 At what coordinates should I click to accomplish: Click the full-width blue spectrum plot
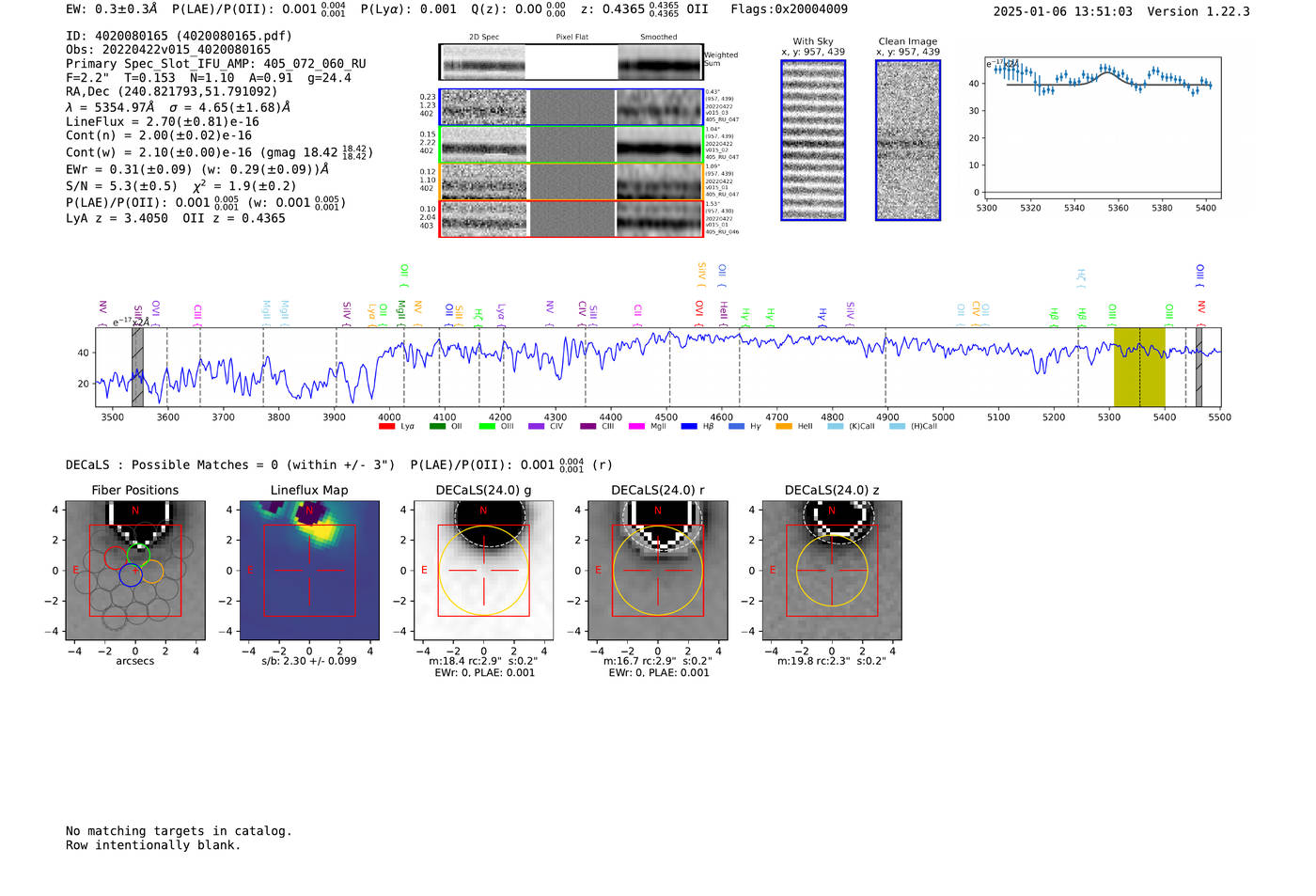[658, 367]
